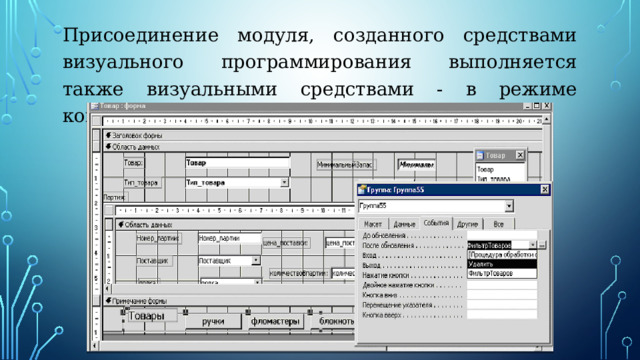Open the Все tab
The image size is (640, 360).
pyautogui.click(x=498, y=224)
